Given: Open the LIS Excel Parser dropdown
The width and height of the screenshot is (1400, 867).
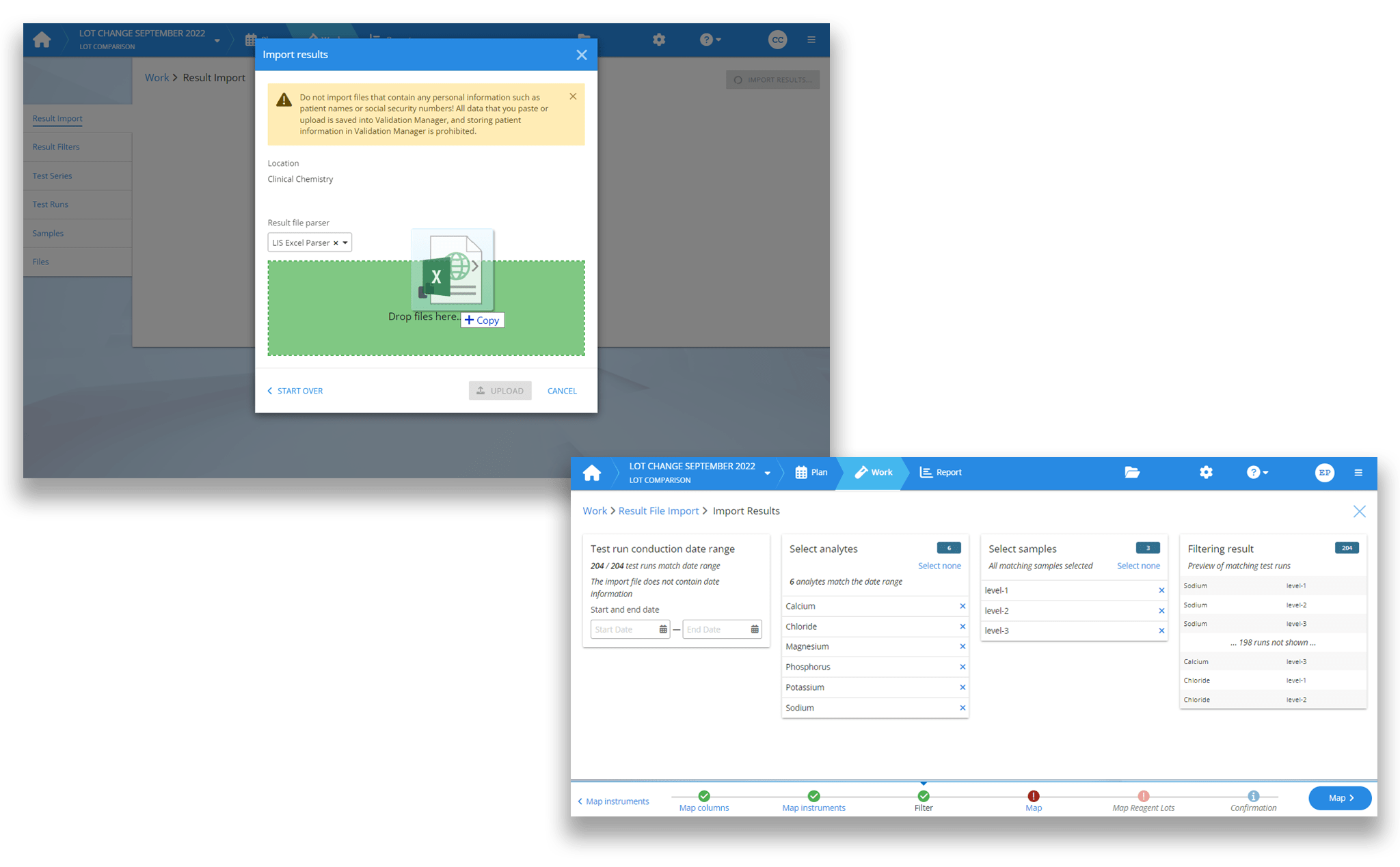Looking at the screenshot, I should click(345, 243).
